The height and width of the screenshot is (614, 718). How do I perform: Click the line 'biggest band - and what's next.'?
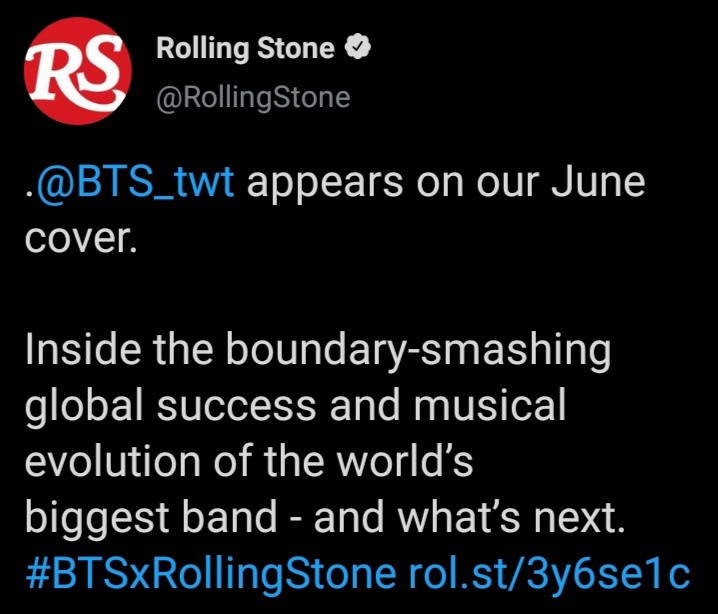pos(325,517)
